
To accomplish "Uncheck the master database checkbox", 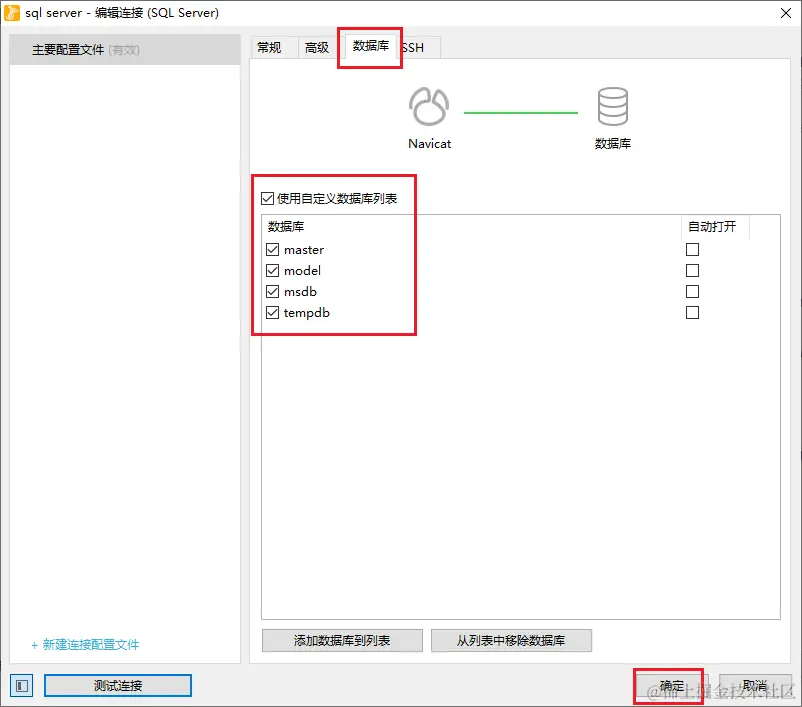I will (272, 250).
